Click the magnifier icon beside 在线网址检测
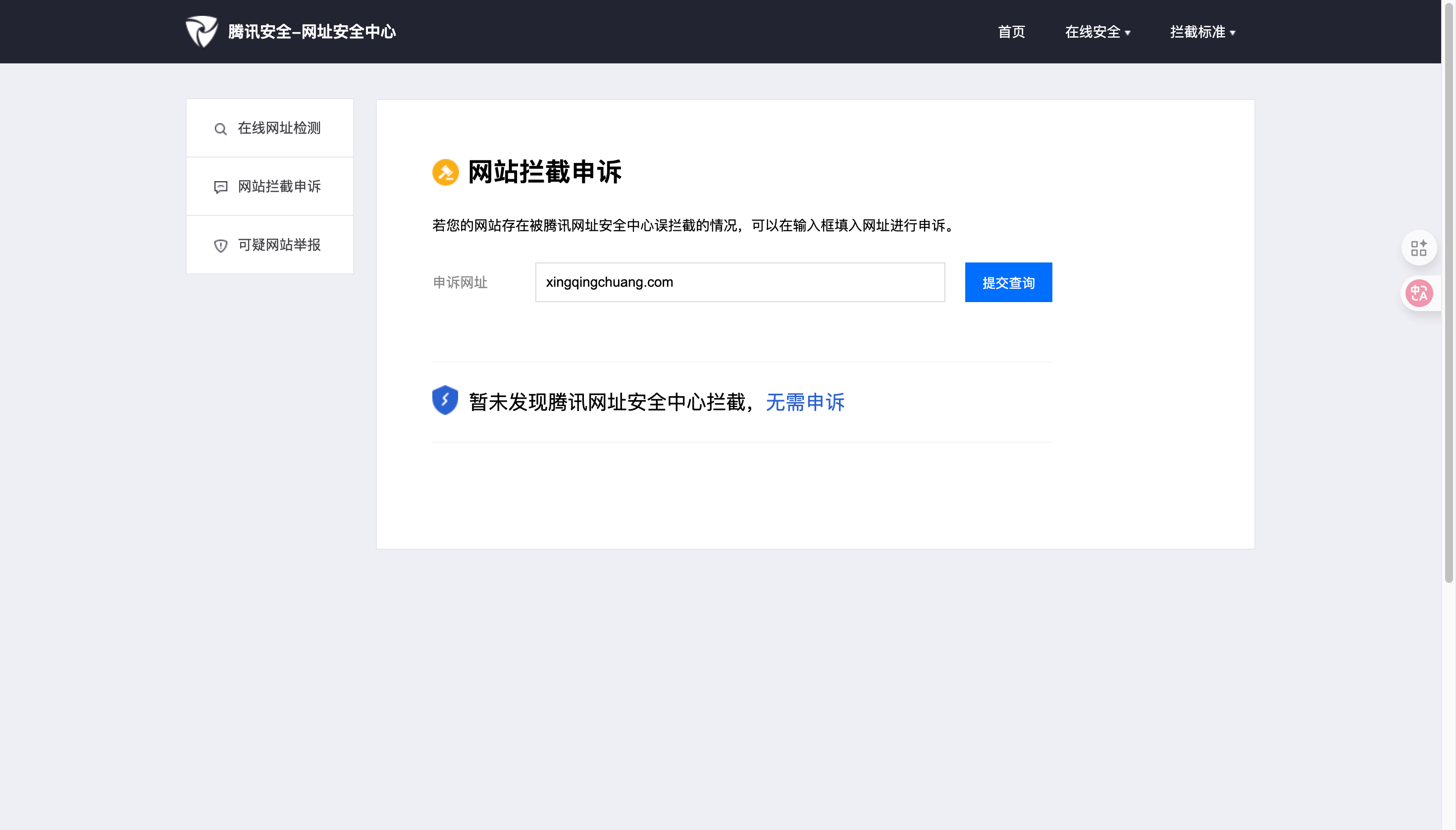This screenshot has width=1456, height=830. pos(220,129)
